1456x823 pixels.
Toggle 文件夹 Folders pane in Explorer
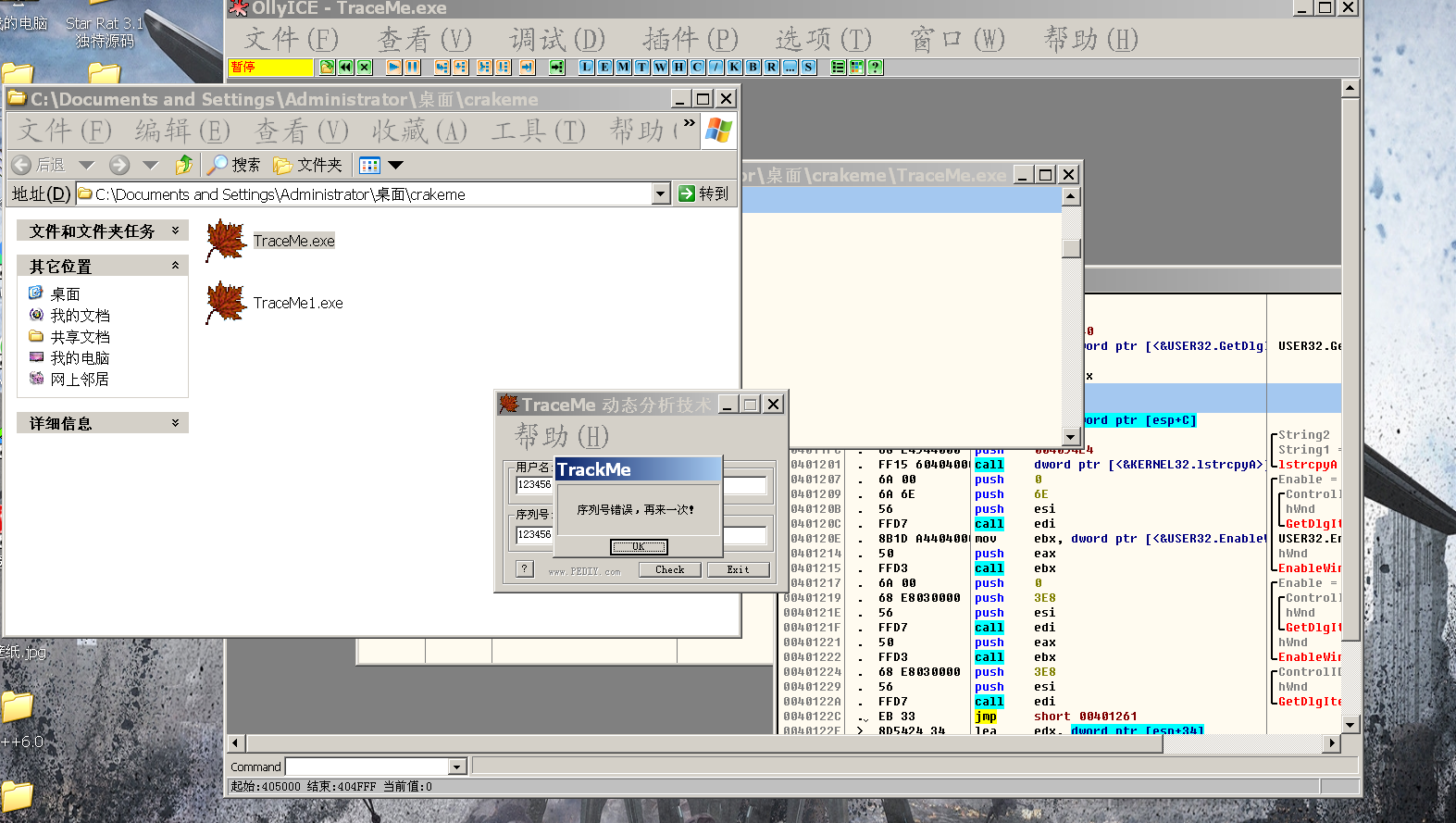tap(308, 165)
